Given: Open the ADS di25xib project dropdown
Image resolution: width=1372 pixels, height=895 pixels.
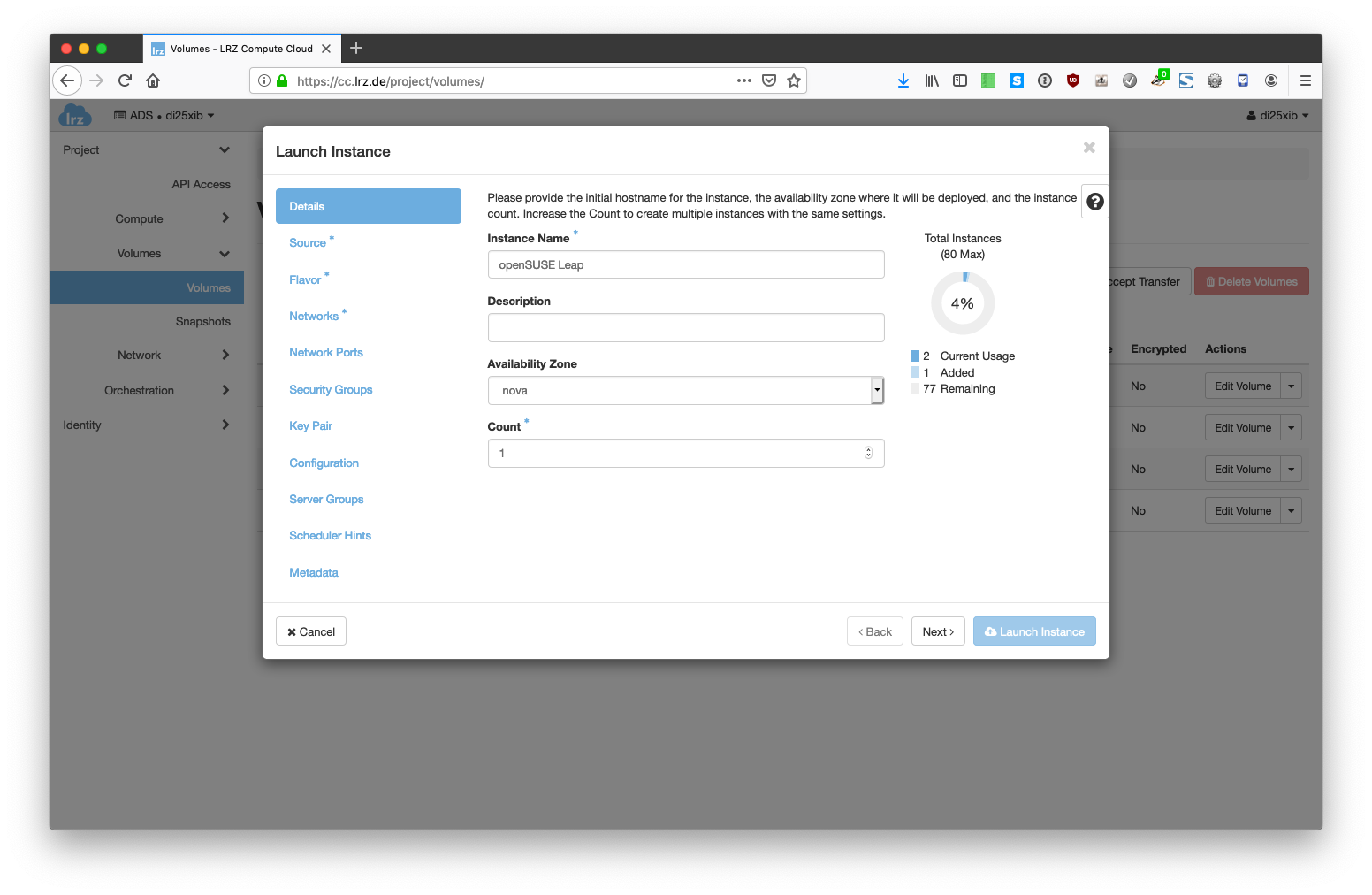Looking at the screenshot, I should pos(164,115).
